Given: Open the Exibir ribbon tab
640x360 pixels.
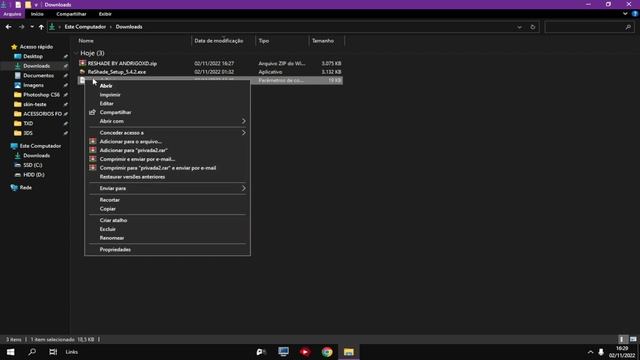Looking at the screenshot, I should tap(105, 14).
